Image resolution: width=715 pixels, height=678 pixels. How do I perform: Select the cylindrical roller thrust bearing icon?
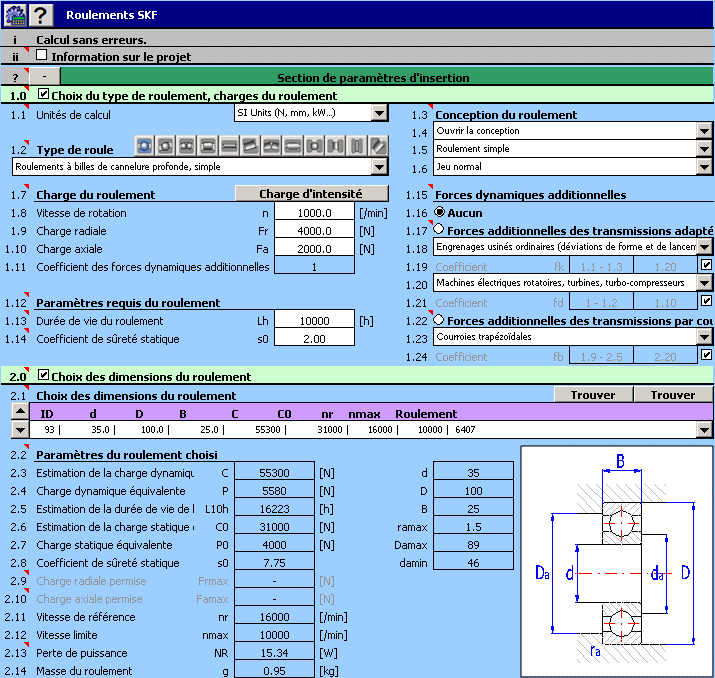pyautogui.click(x=336, y=146)
